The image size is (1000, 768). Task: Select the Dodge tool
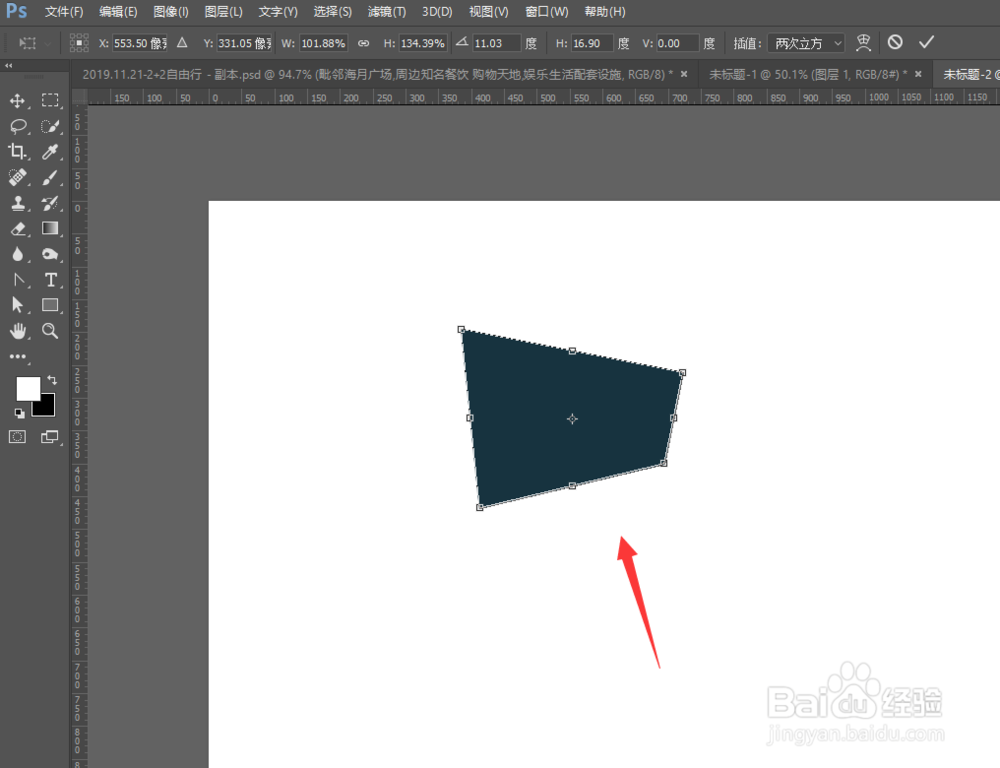pos(50,254)
